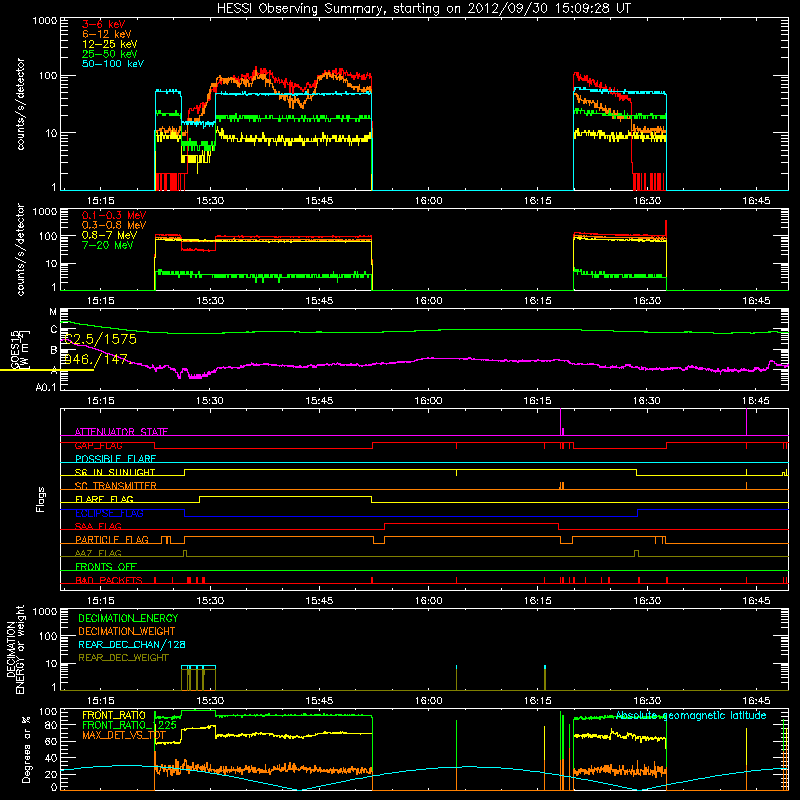Select the FLARE_FLAG label
The width and height of the screenshot is (800, 800).
[104, 499]
